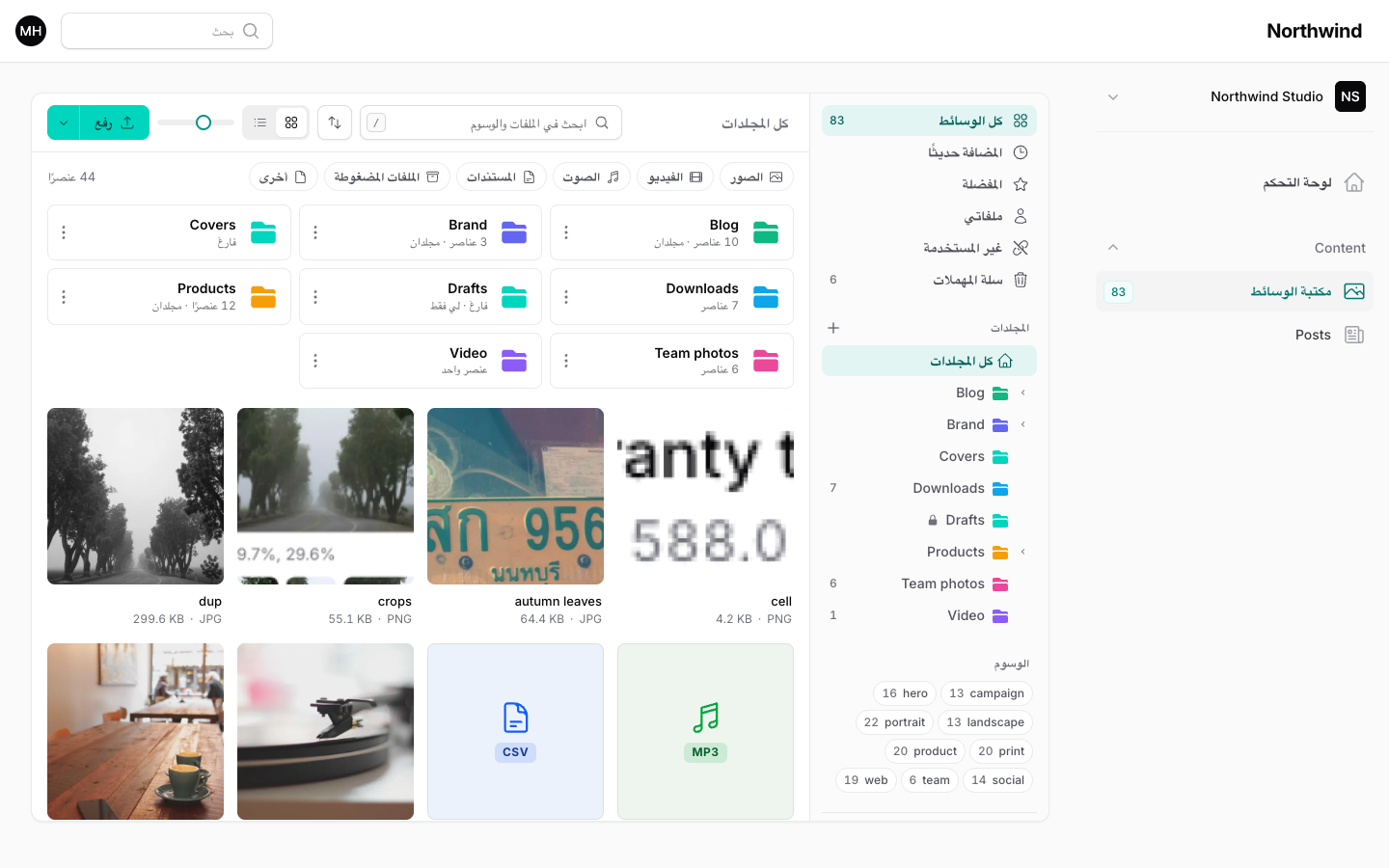Filter by الملفات المضغوطة archives
Image resolution: width=1389 pixels, height=868 pixels.
[x=387, y=176]
